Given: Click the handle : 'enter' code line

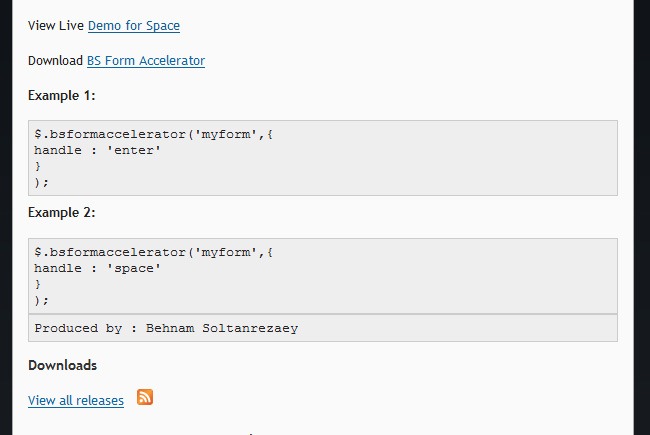Looking at the screenshot, I should (x=98, y=150).
